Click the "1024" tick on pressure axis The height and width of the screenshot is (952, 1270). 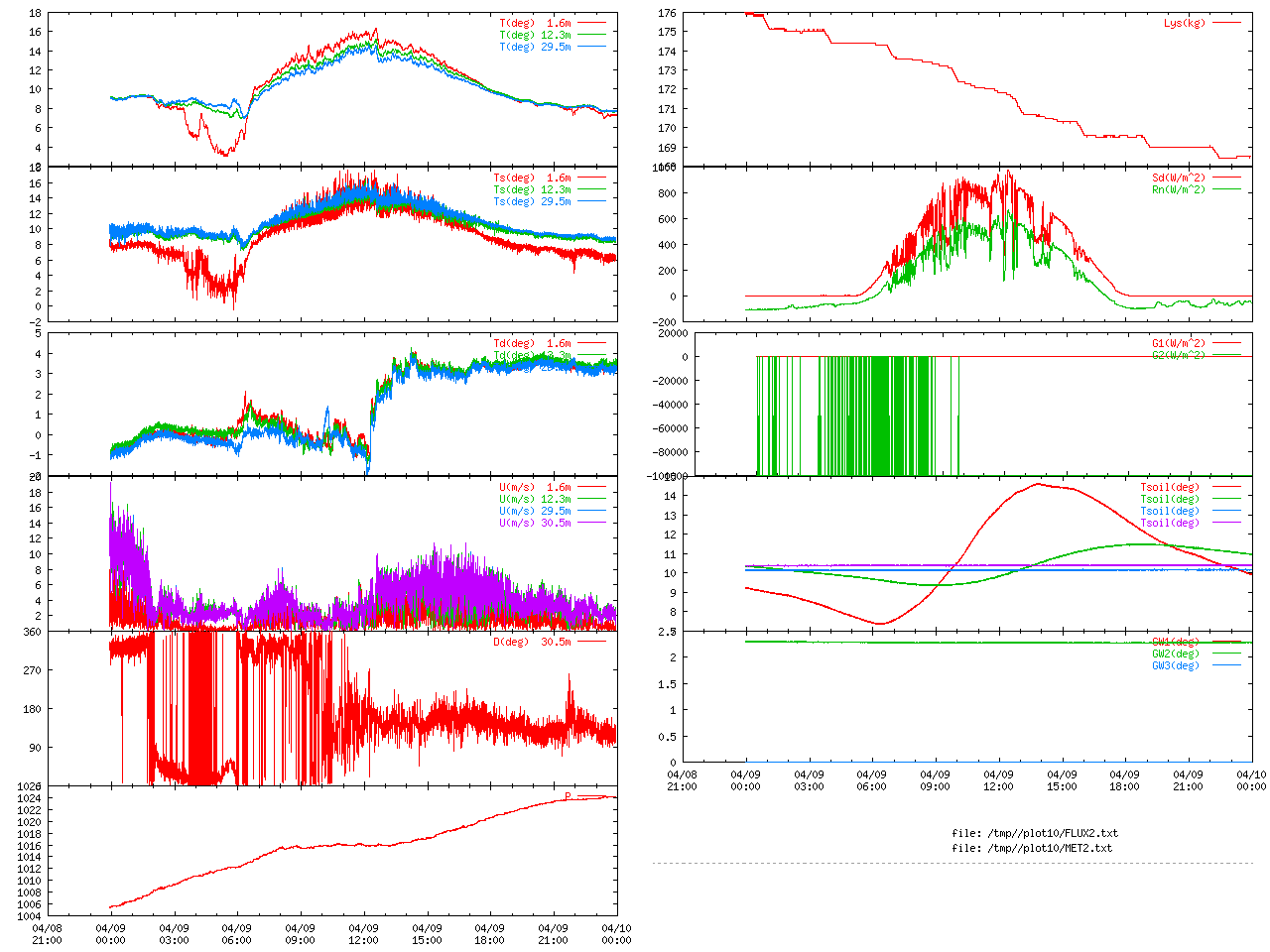point(30,799)
